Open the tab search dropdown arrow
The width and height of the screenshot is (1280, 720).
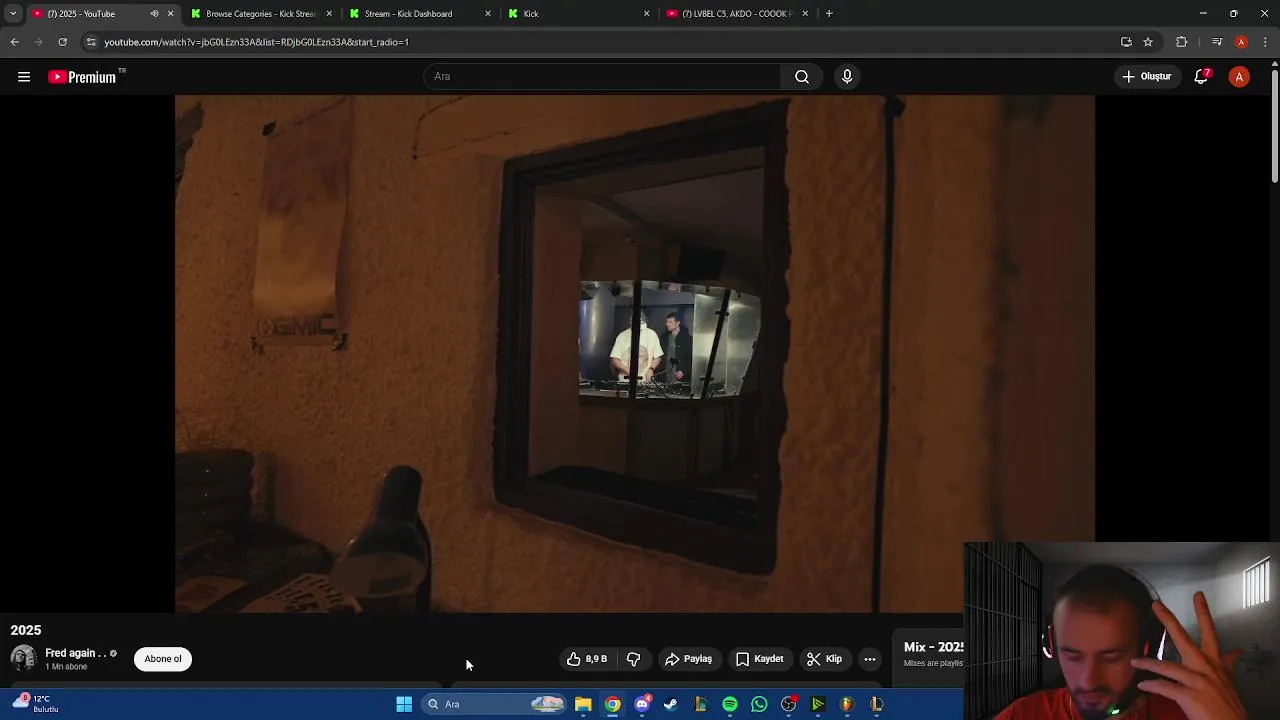[x=13, y=14]
